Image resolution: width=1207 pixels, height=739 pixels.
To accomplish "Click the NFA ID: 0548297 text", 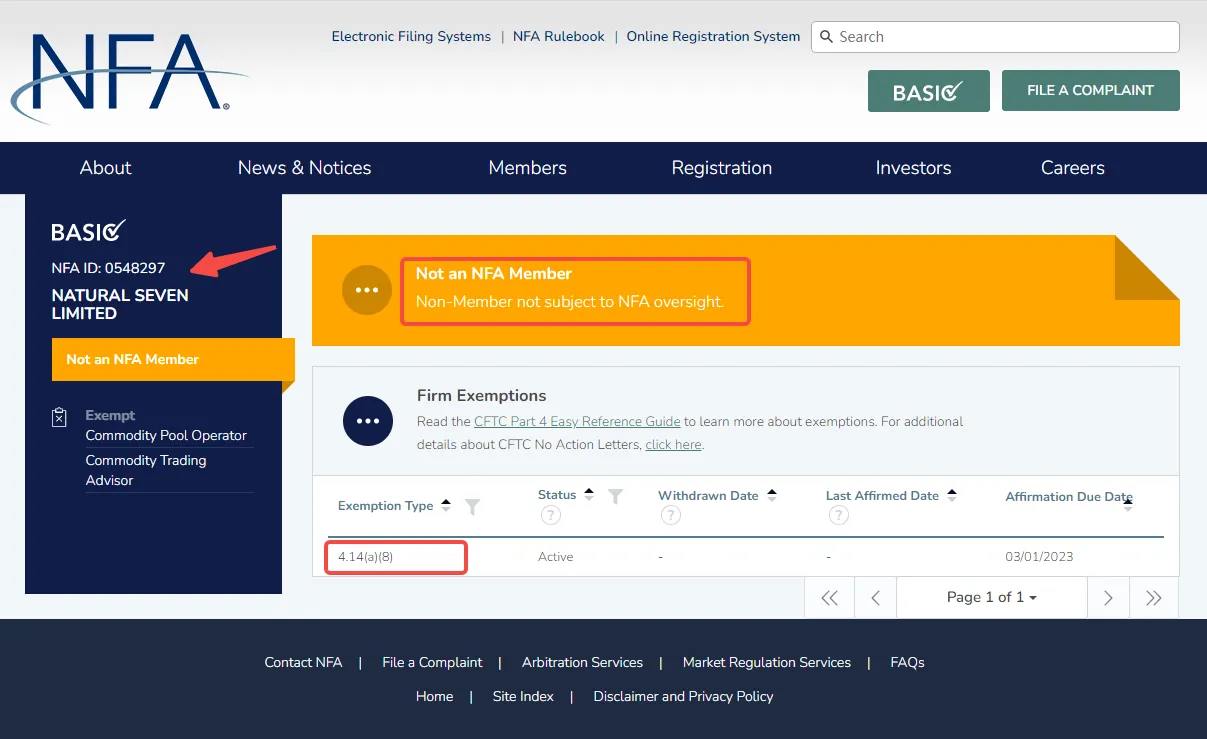I will [x=108, y=268].
